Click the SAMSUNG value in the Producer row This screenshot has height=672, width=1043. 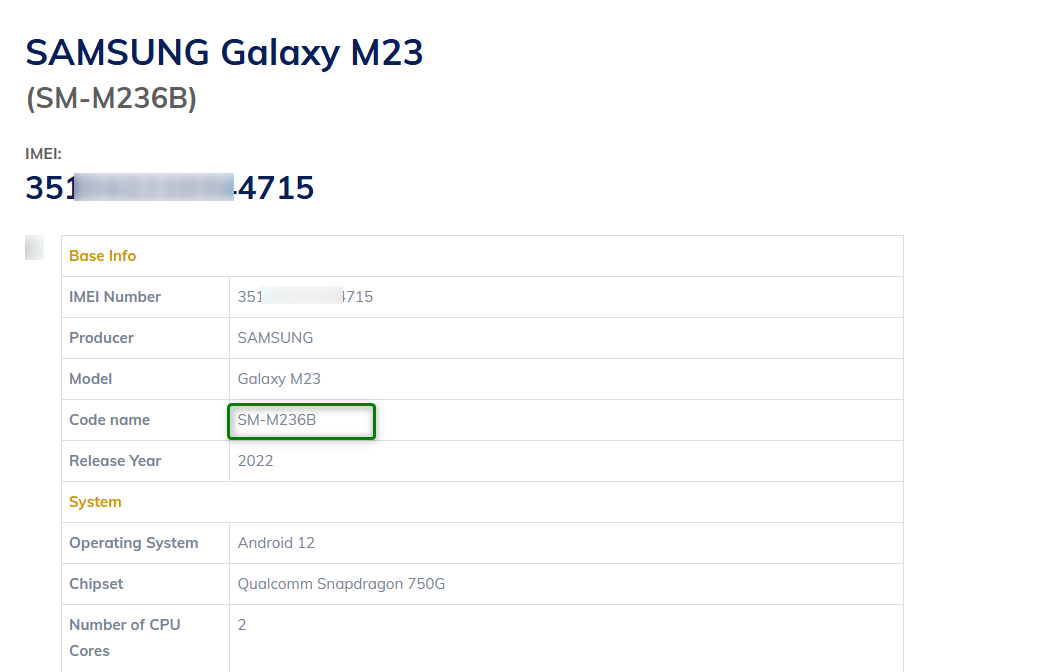(x=275, y=338)
